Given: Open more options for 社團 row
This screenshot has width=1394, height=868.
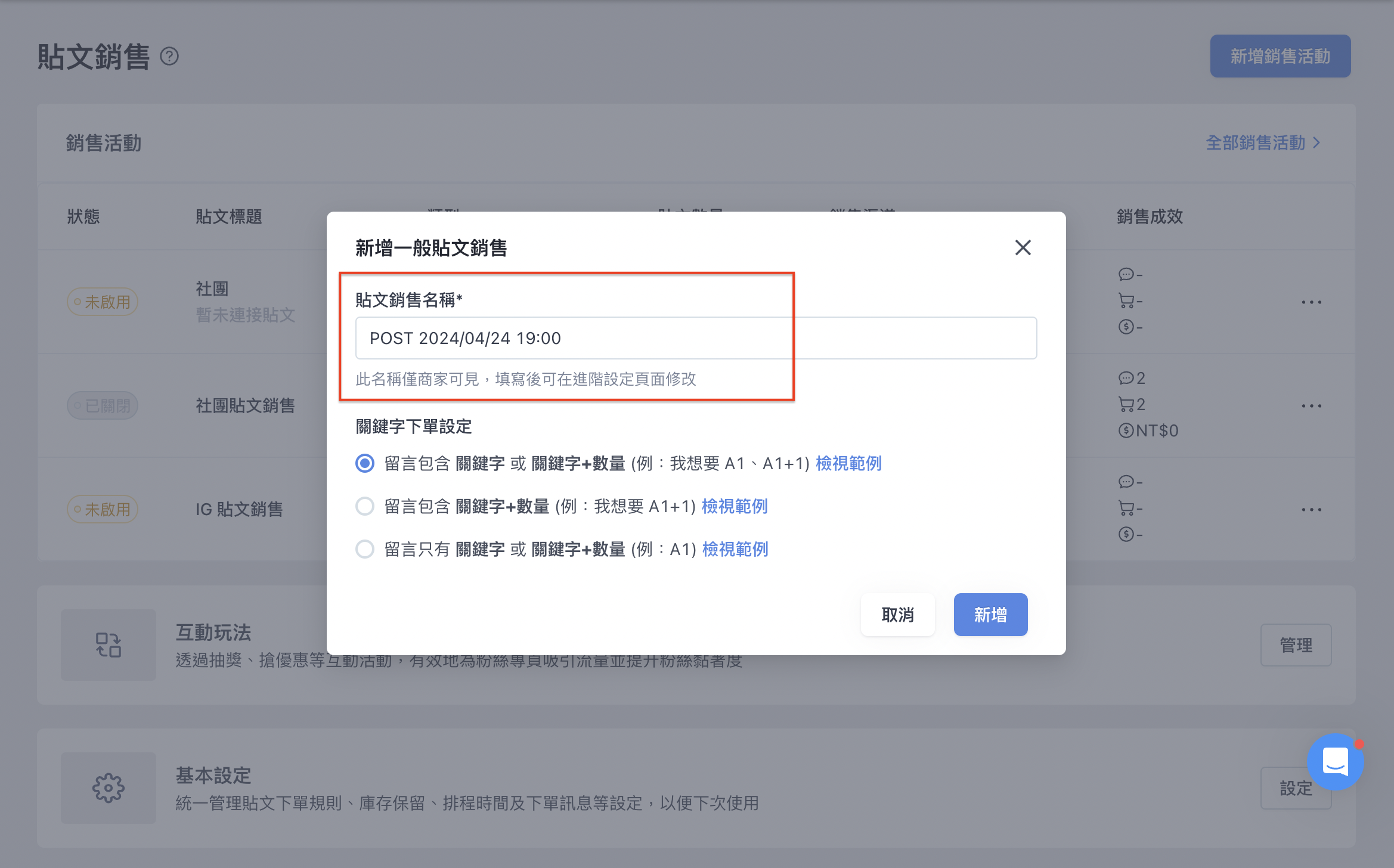Looking at the screenshot, I should [x=1311, y=302].
